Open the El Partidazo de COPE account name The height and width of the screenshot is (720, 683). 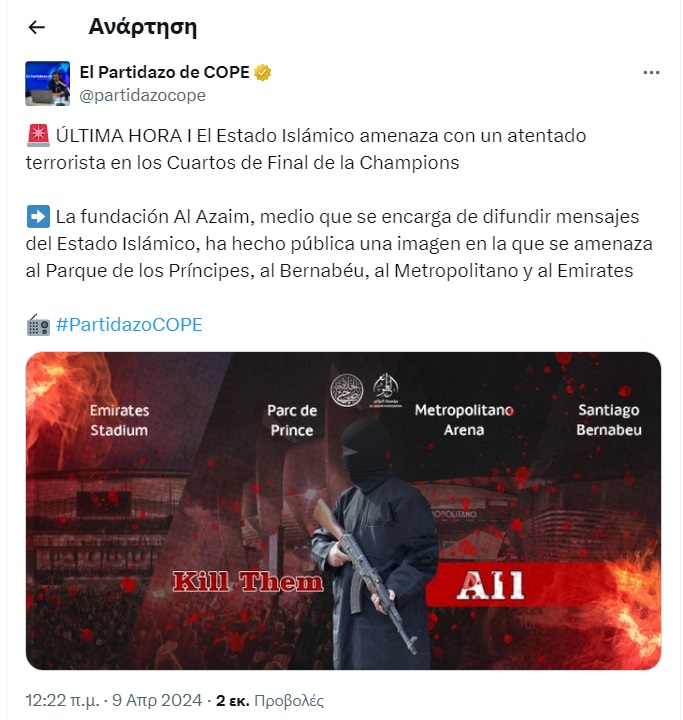point(164,72)
